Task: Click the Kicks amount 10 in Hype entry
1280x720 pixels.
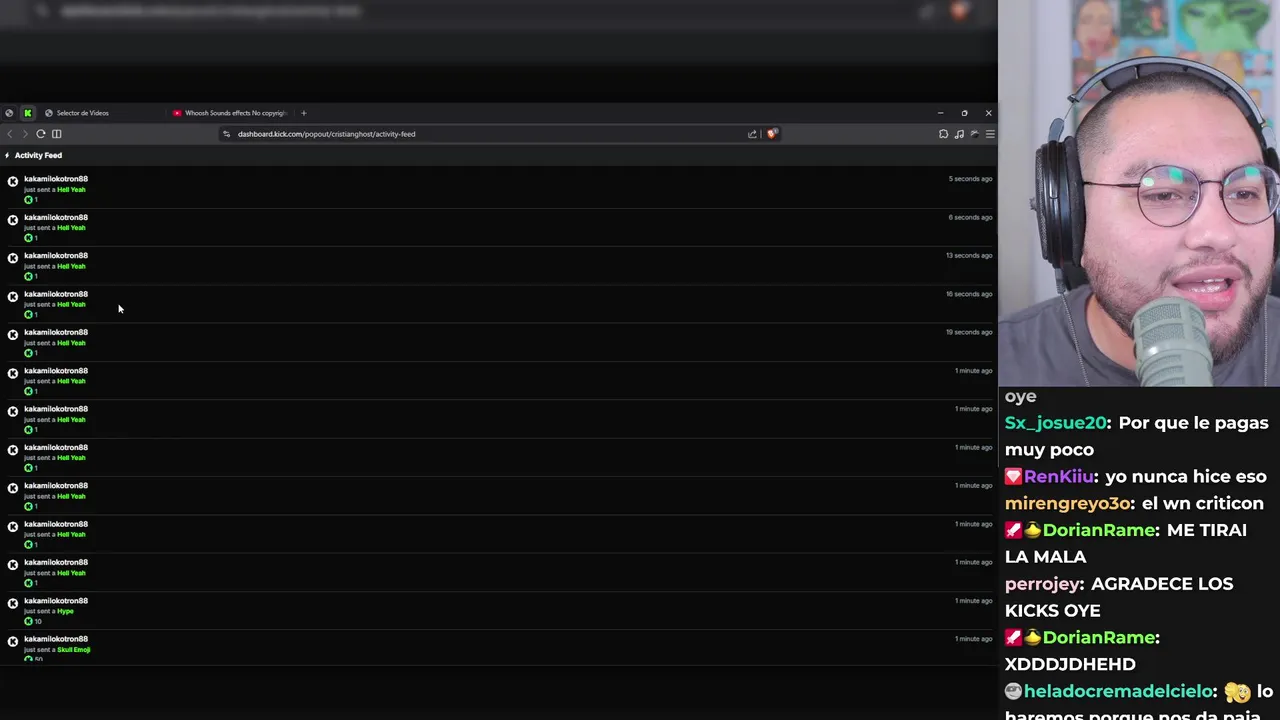Action: (x=38, y=622)
